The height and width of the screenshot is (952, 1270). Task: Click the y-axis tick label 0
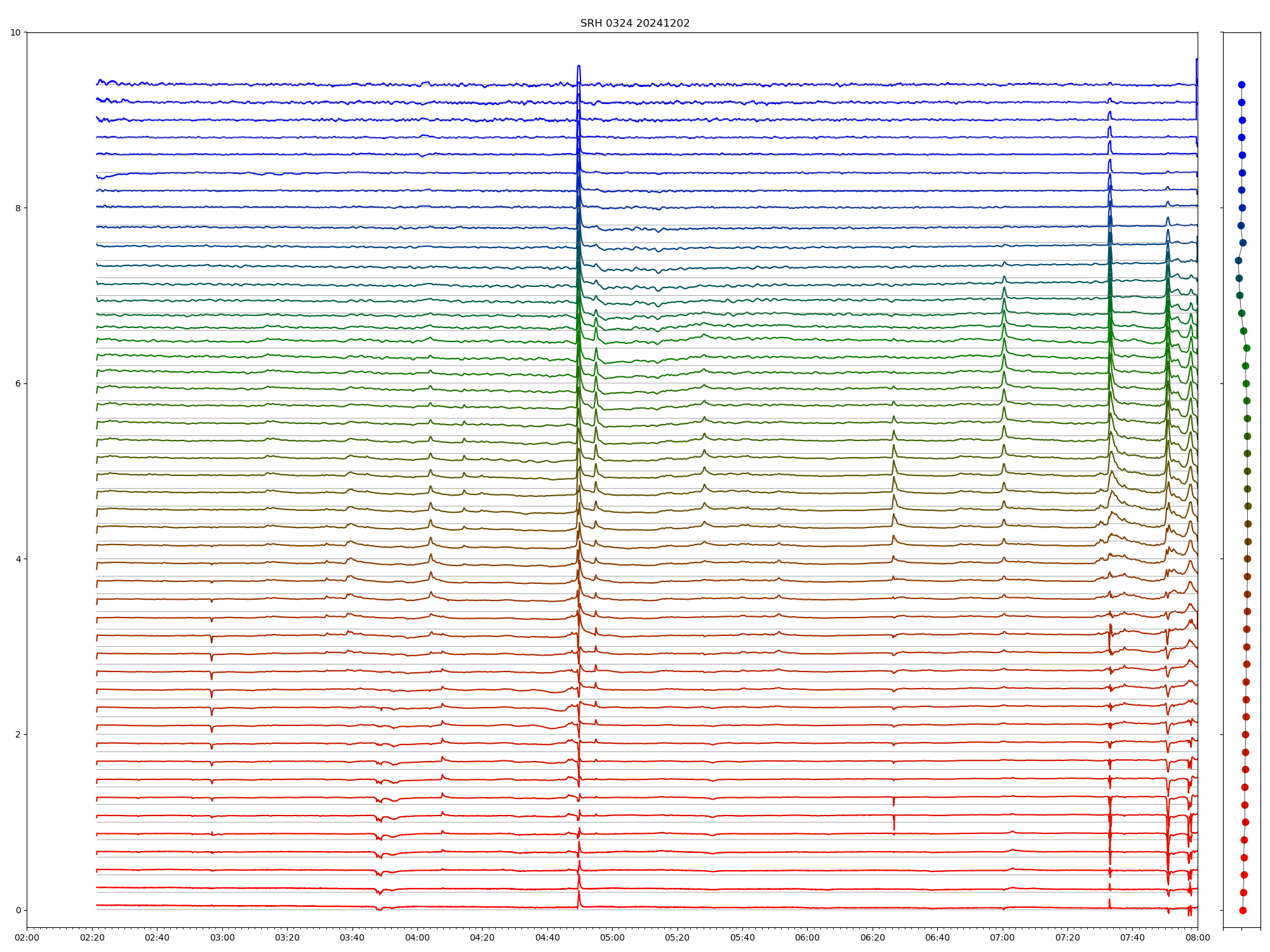click(x=18, y=910)
